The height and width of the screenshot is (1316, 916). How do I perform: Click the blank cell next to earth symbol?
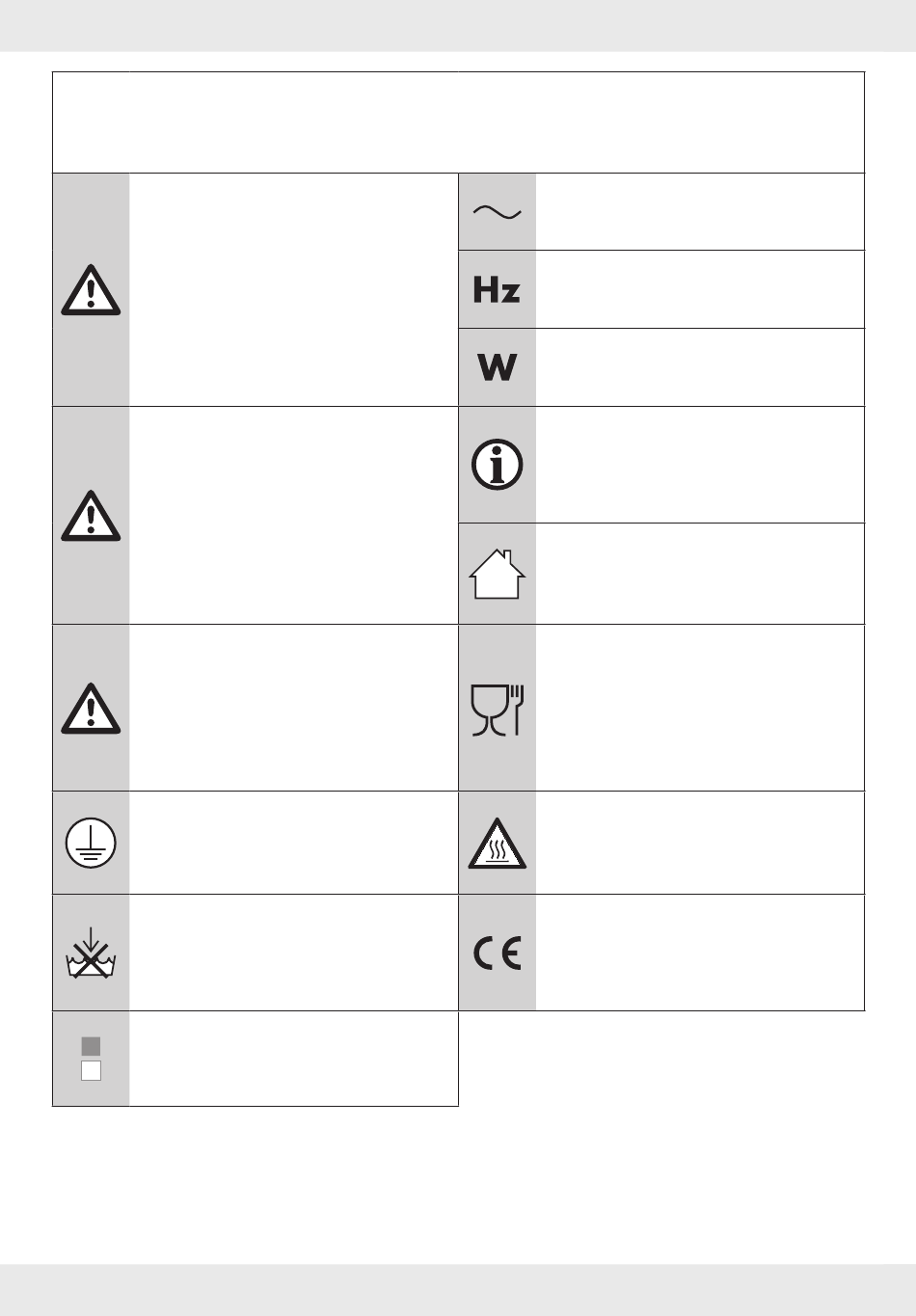[293, 844]
